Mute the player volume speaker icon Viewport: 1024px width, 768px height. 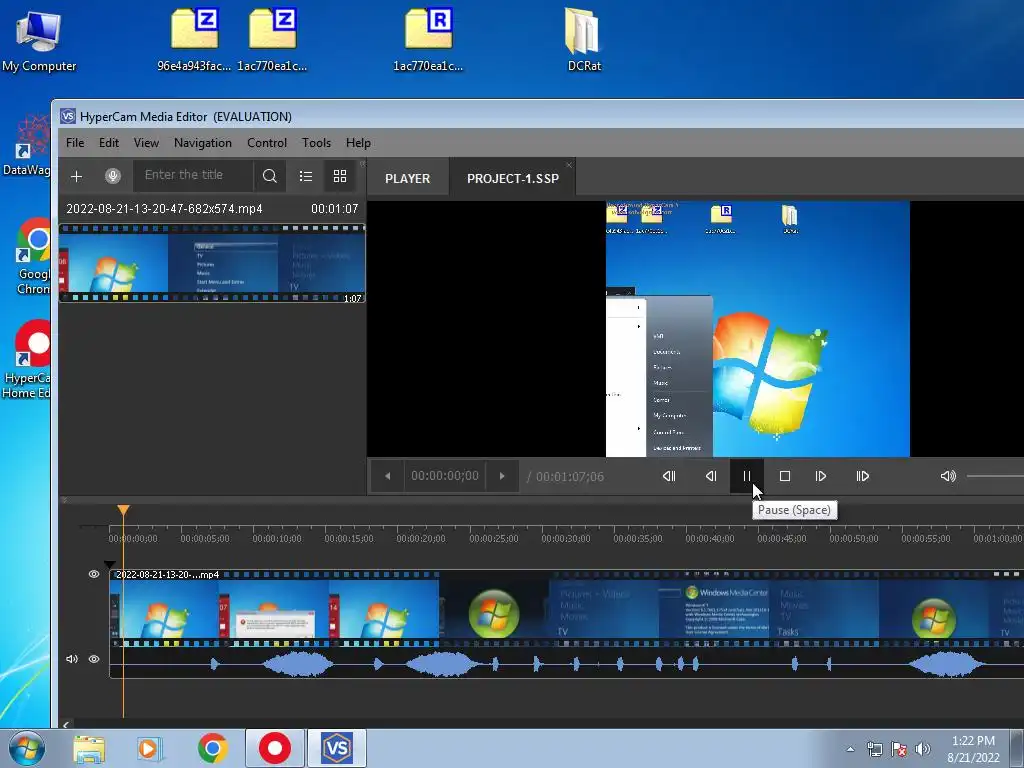(x=948, y=476)
